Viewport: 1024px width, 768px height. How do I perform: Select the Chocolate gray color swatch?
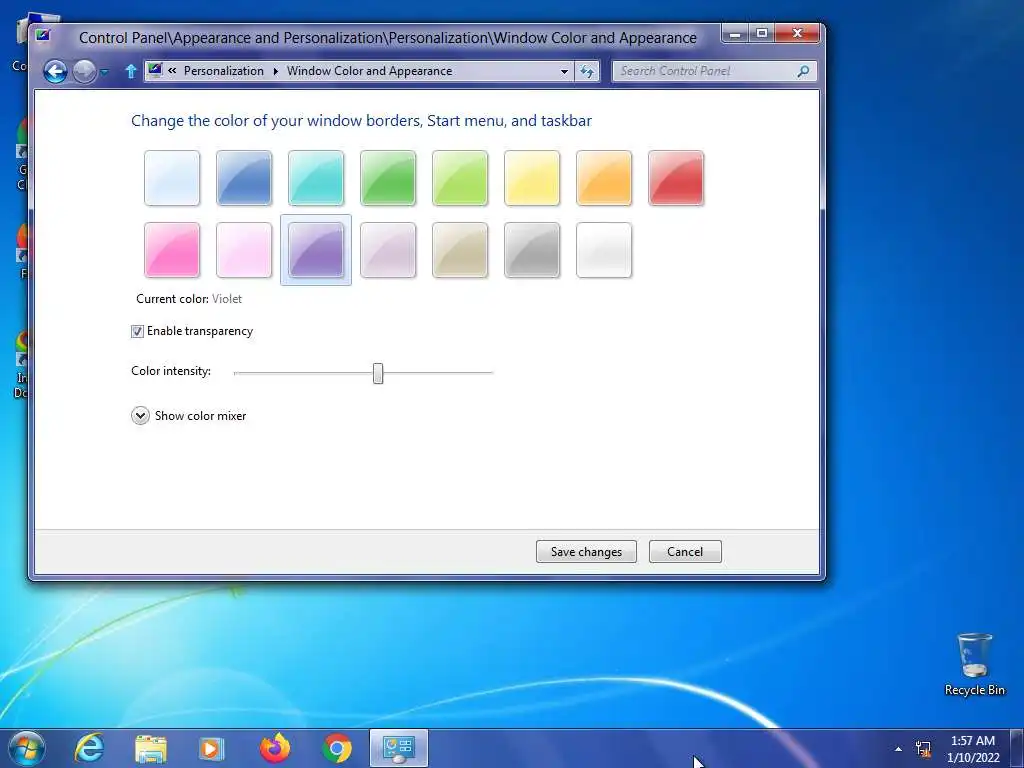click(532, 249)
